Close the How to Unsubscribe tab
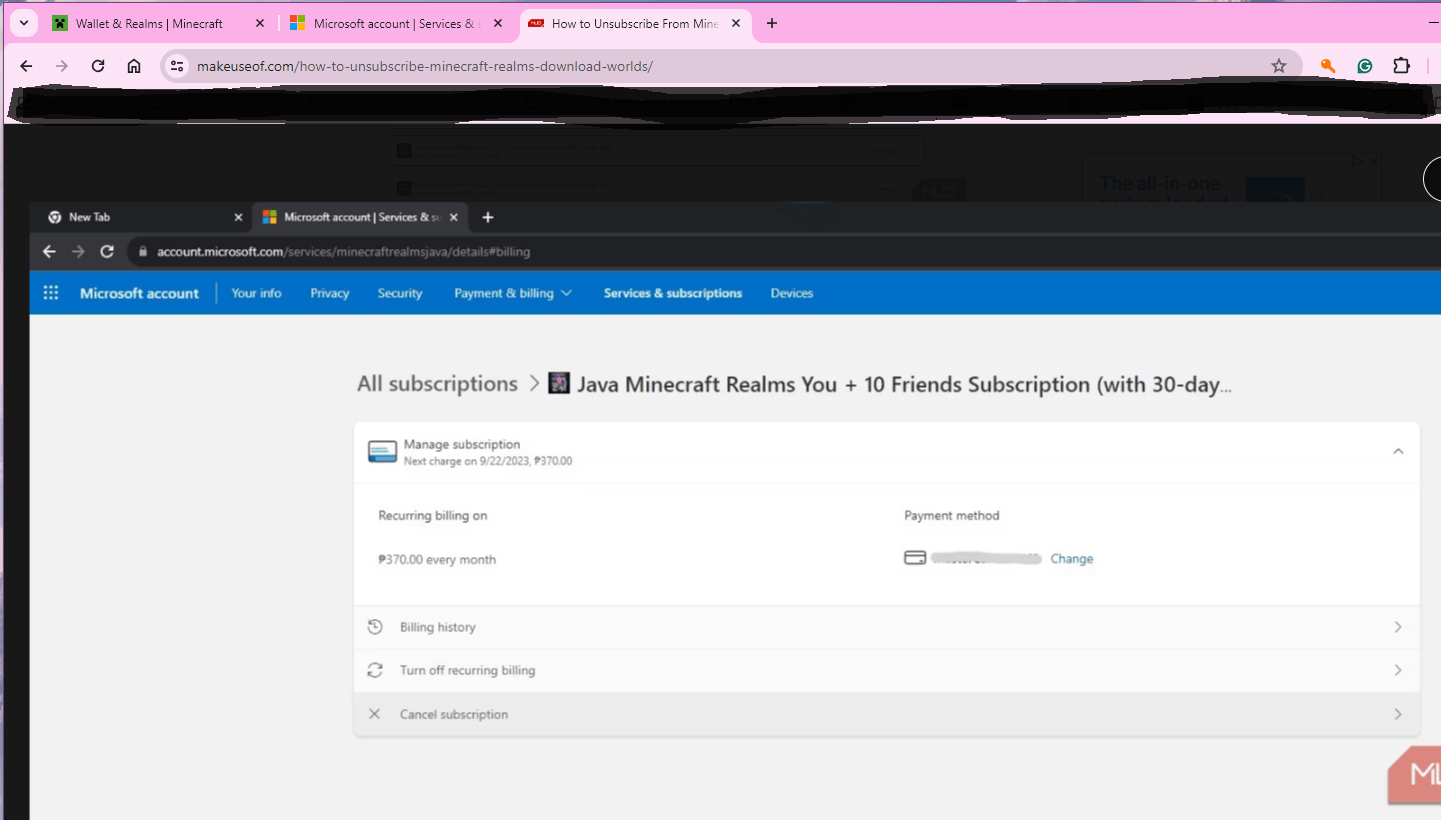This screenshot has height=820, width=1441. point(734,23)
